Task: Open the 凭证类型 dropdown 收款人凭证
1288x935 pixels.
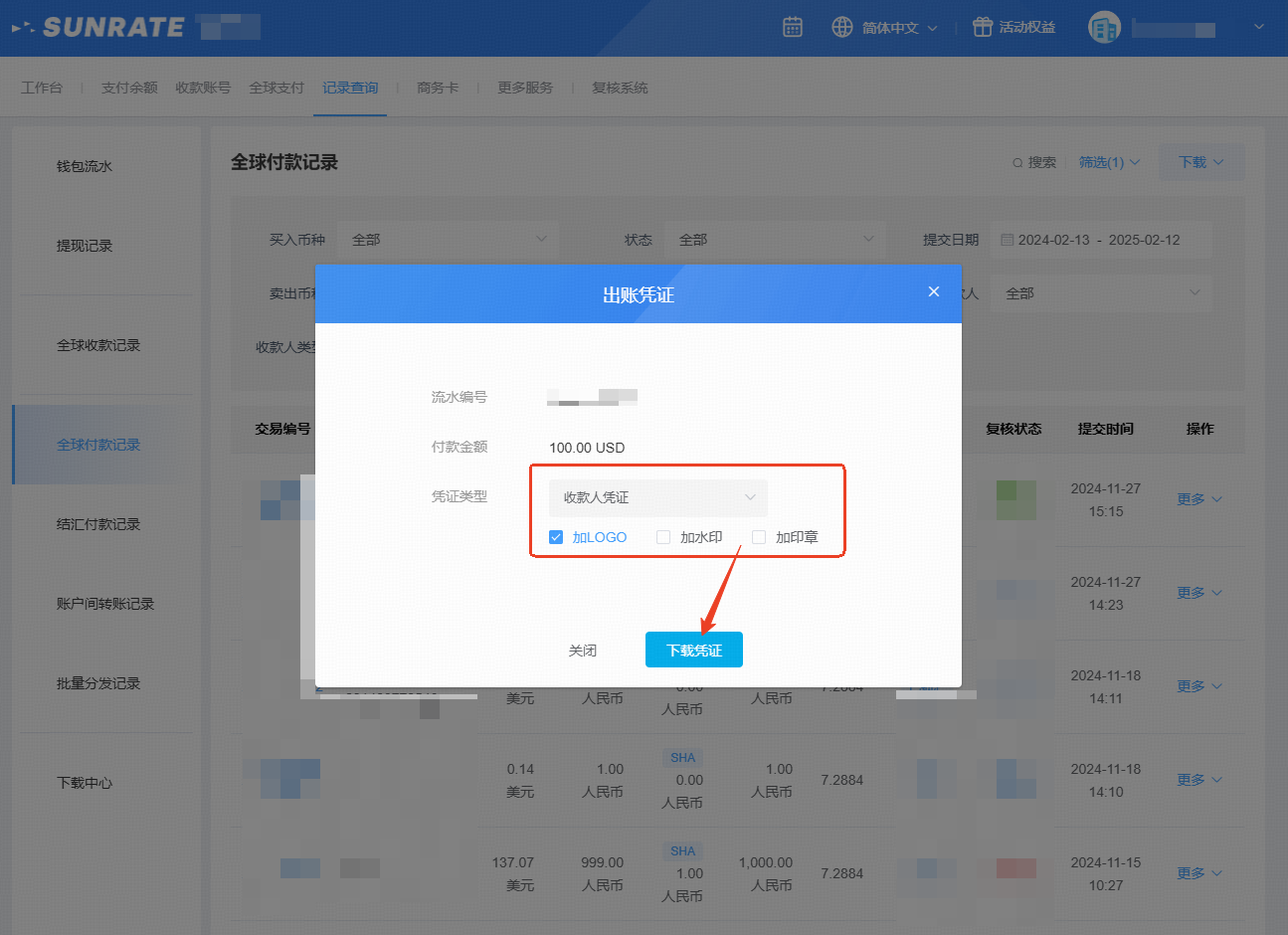Action: point(657,497)
